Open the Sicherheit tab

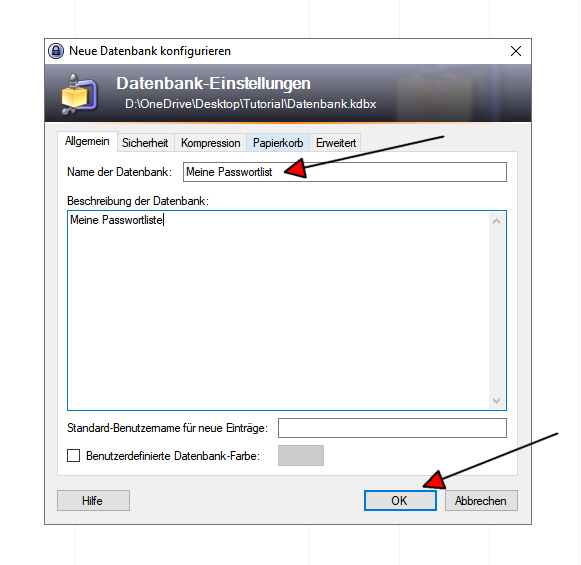pyautogui.click(x=145, y=143)
